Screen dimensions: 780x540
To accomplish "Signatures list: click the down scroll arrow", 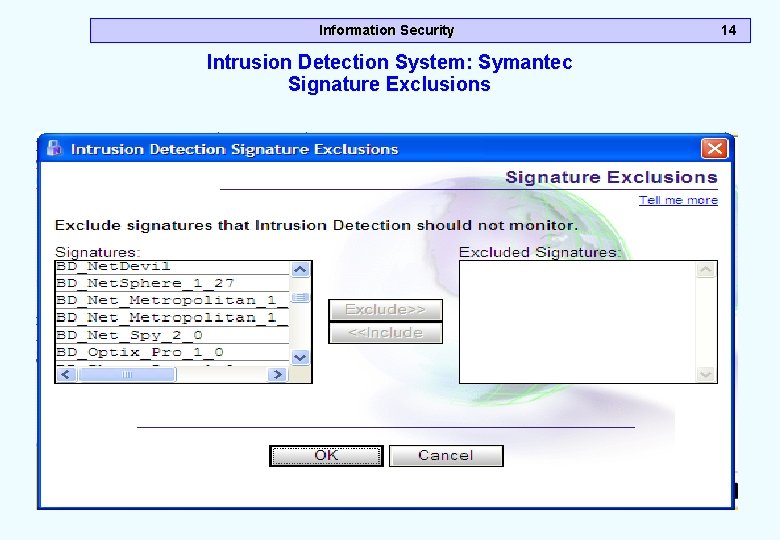I will pyautogui.click(x=300, y=357).
